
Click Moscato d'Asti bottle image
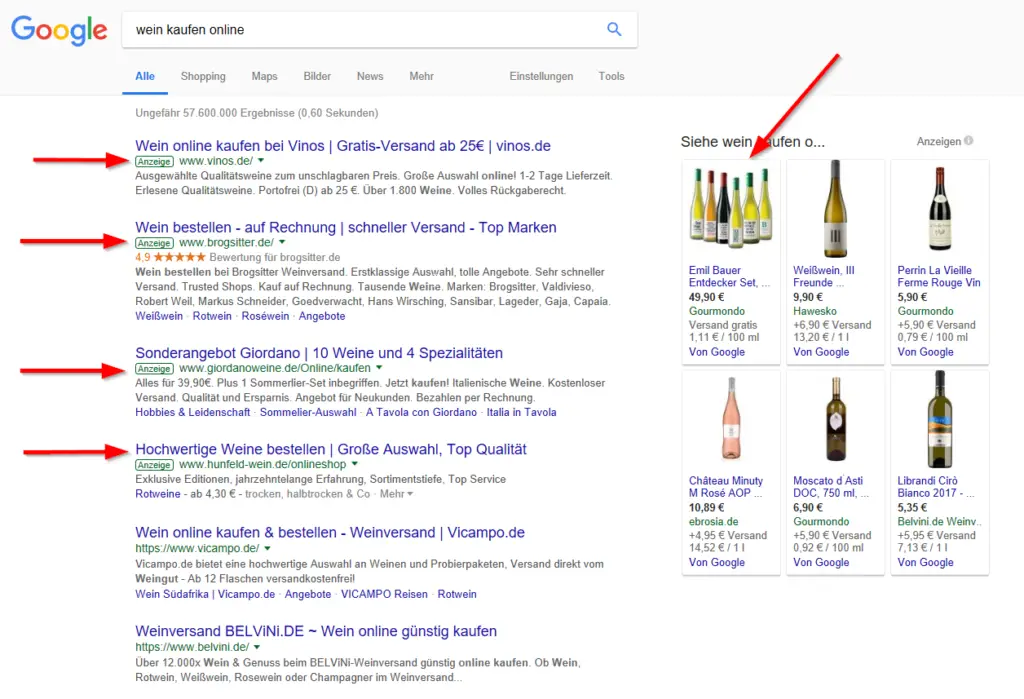click(835, 419)
